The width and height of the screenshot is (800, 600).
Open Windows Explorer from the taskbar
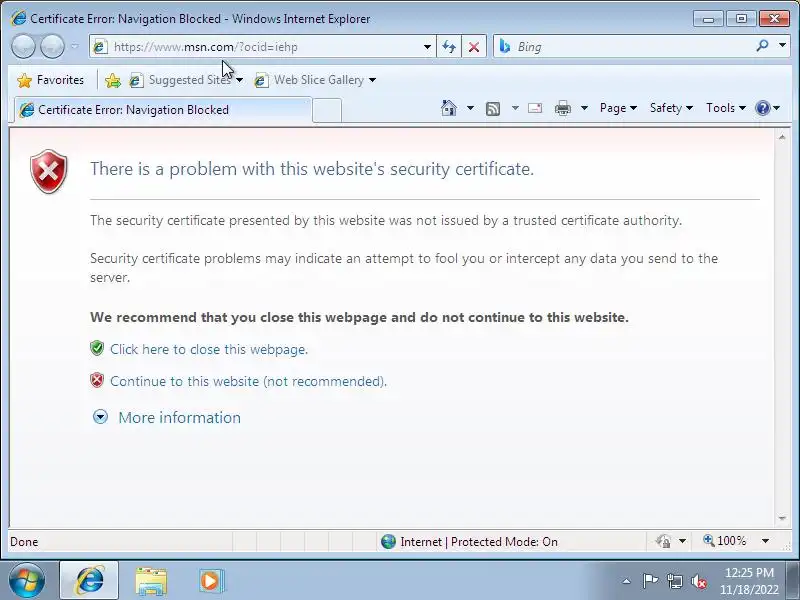pos(151,581)
